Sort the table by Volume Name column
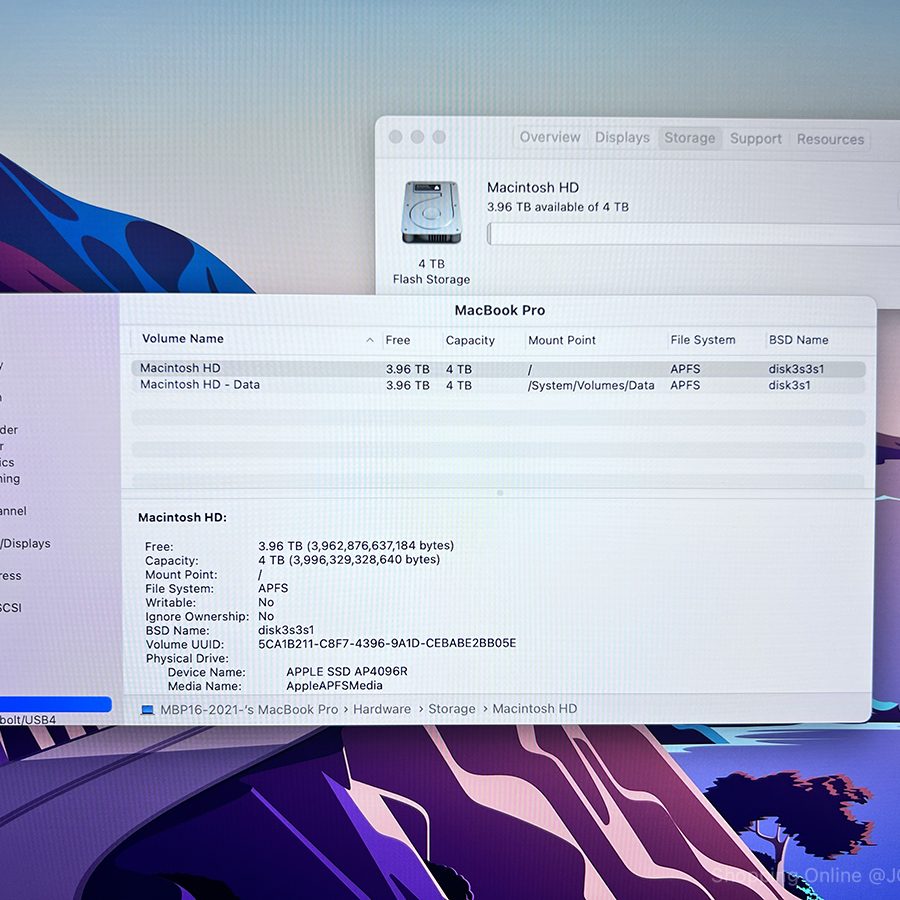 (183, 339)
